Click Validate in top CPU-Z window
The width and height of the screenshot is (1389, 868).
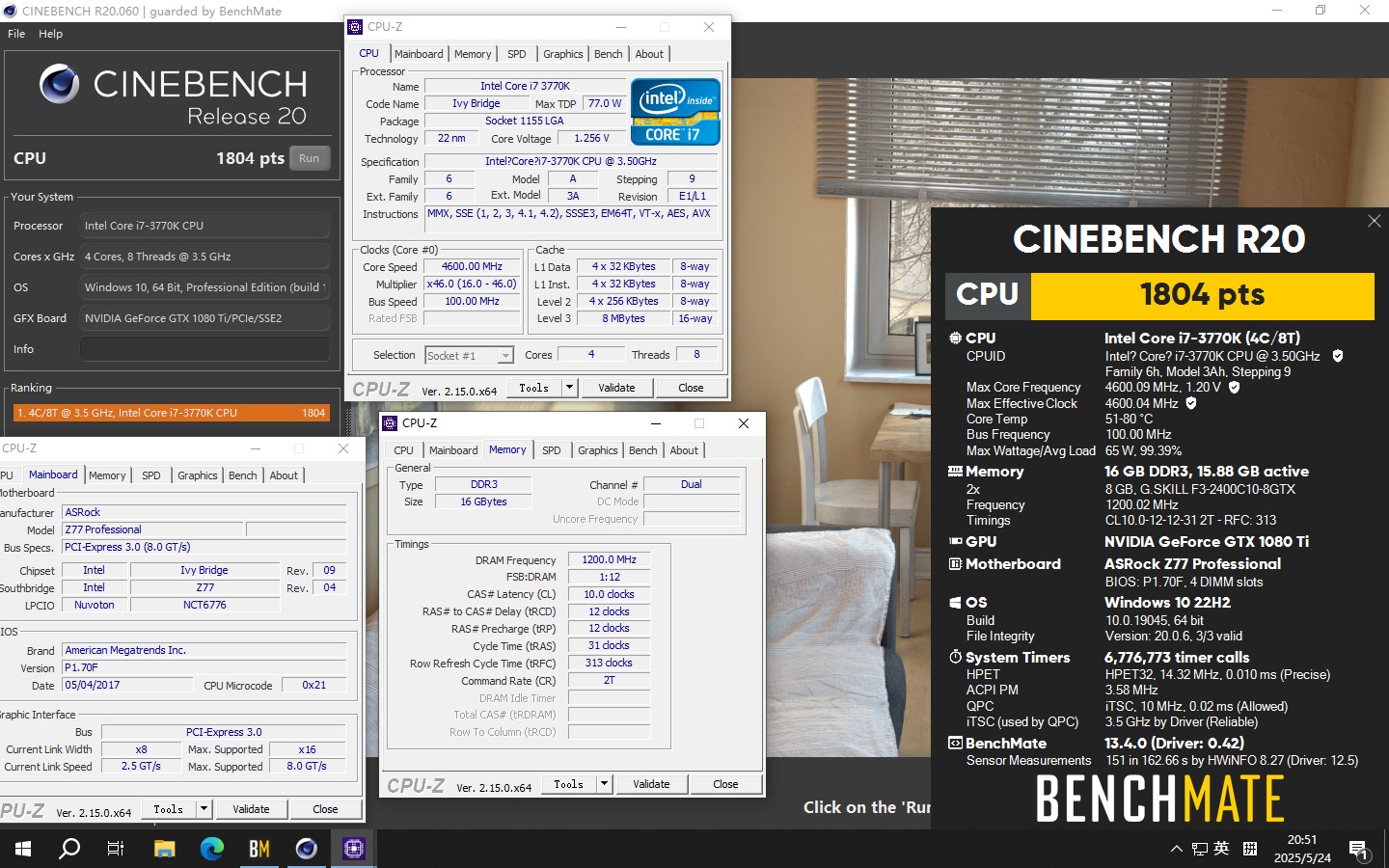[616, 388]
